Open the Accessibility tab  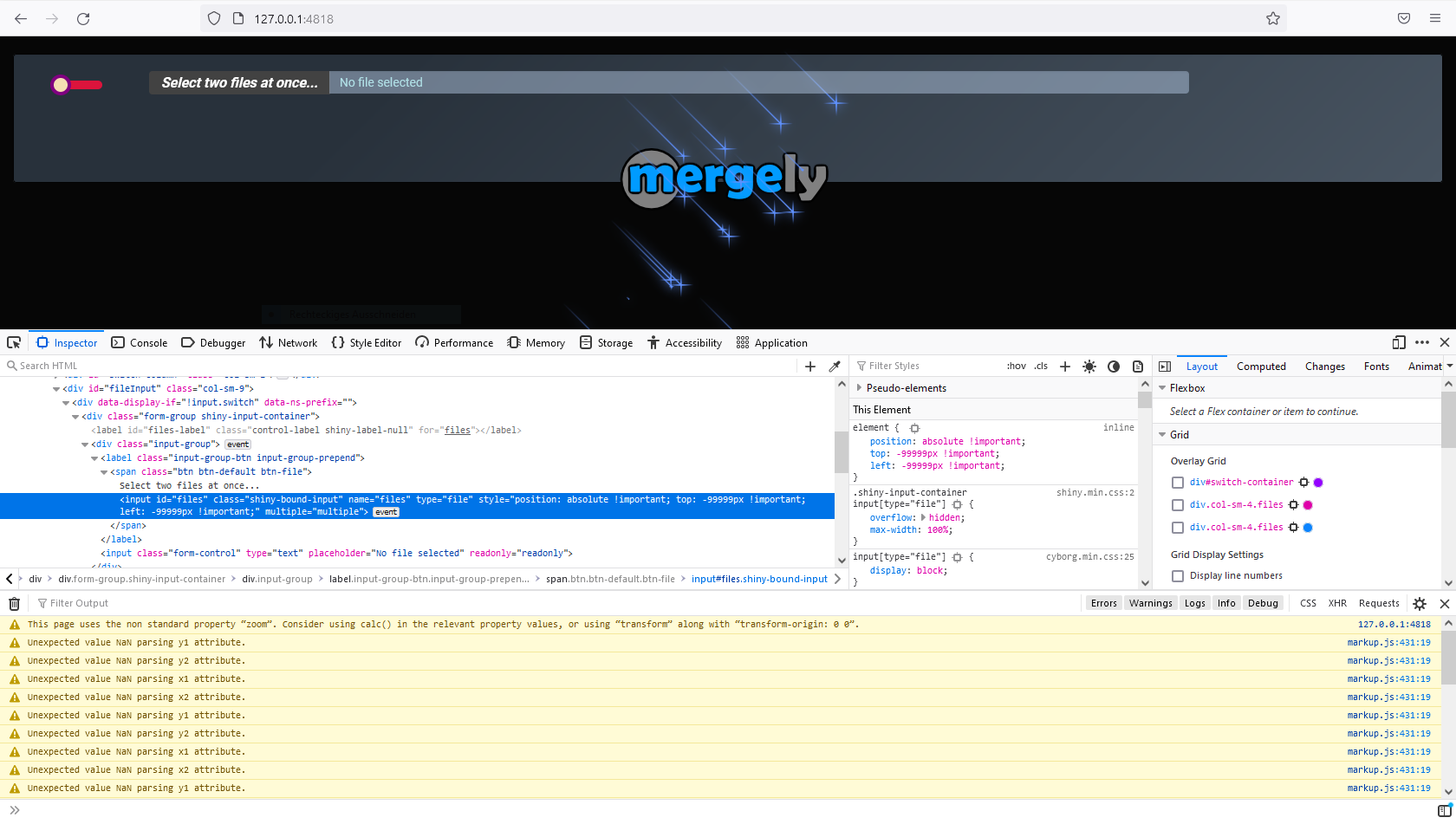pyautogui.click(x=684, y=342)
